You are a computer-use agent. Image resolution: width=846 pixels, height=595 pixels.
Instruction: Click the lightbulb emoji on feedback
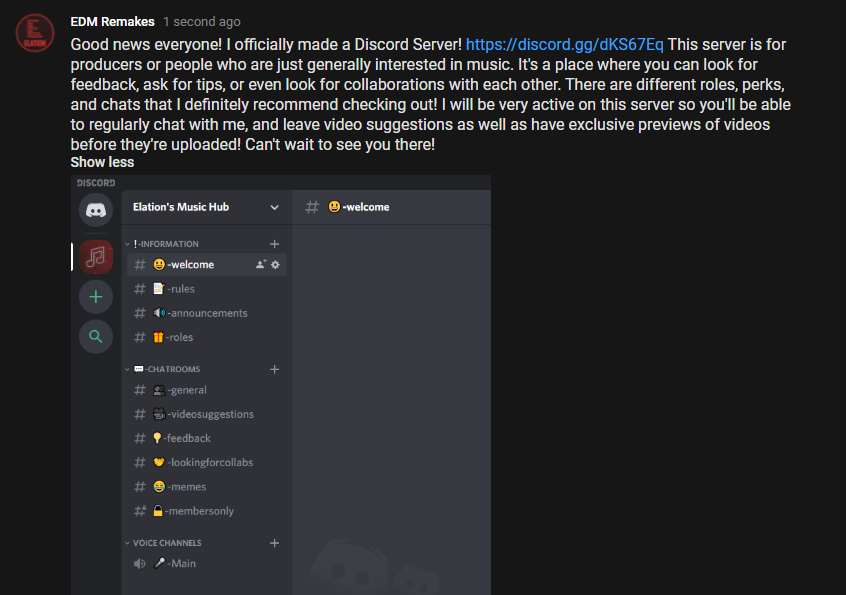pos(157,438)
